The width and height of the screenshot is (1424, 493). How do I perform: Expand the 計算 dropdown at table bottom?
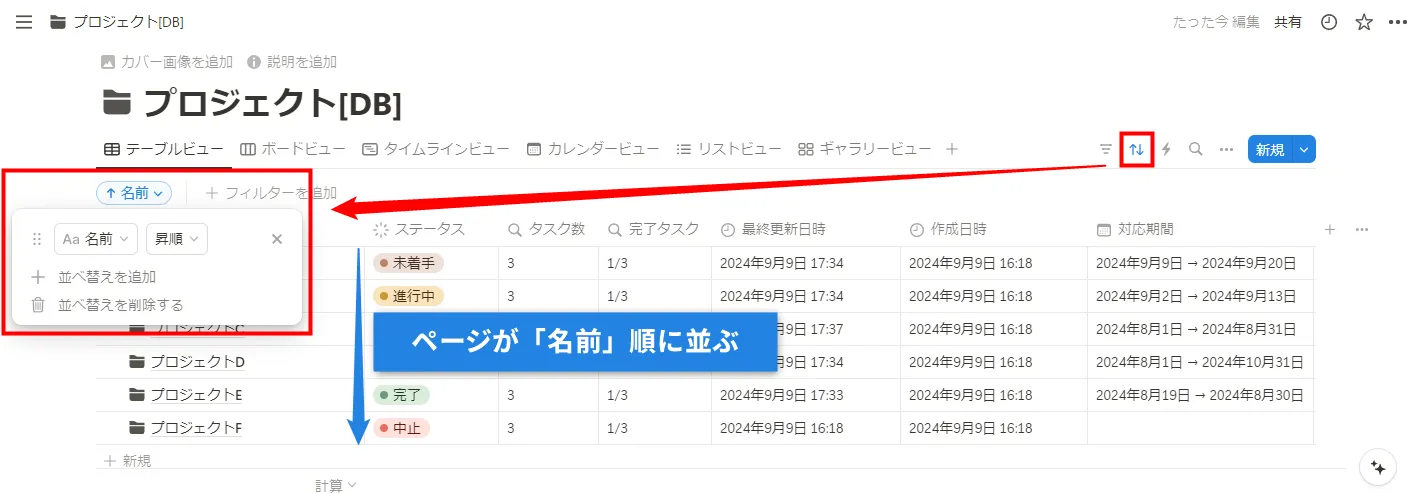(x=336, y=485)
